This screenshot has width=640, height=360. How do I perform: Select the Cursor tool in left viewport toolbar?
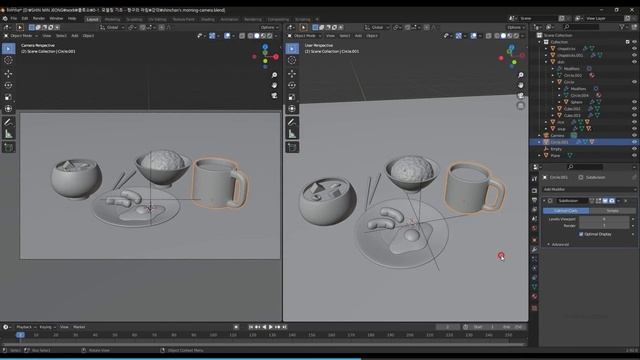point(8,60)
